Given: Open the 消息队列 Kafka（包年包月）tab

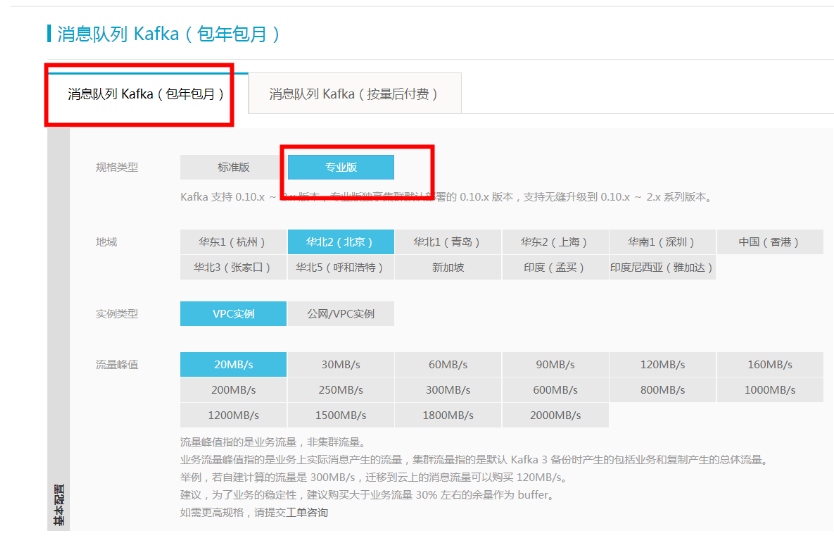Looking at the screenshot, I should (146, 94).
